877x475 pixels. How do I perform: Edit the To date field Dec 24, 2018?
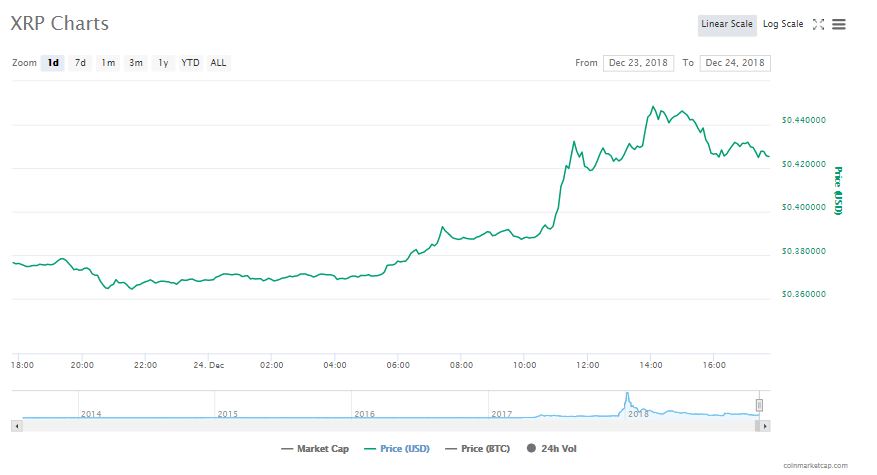[x=735, y=63]
